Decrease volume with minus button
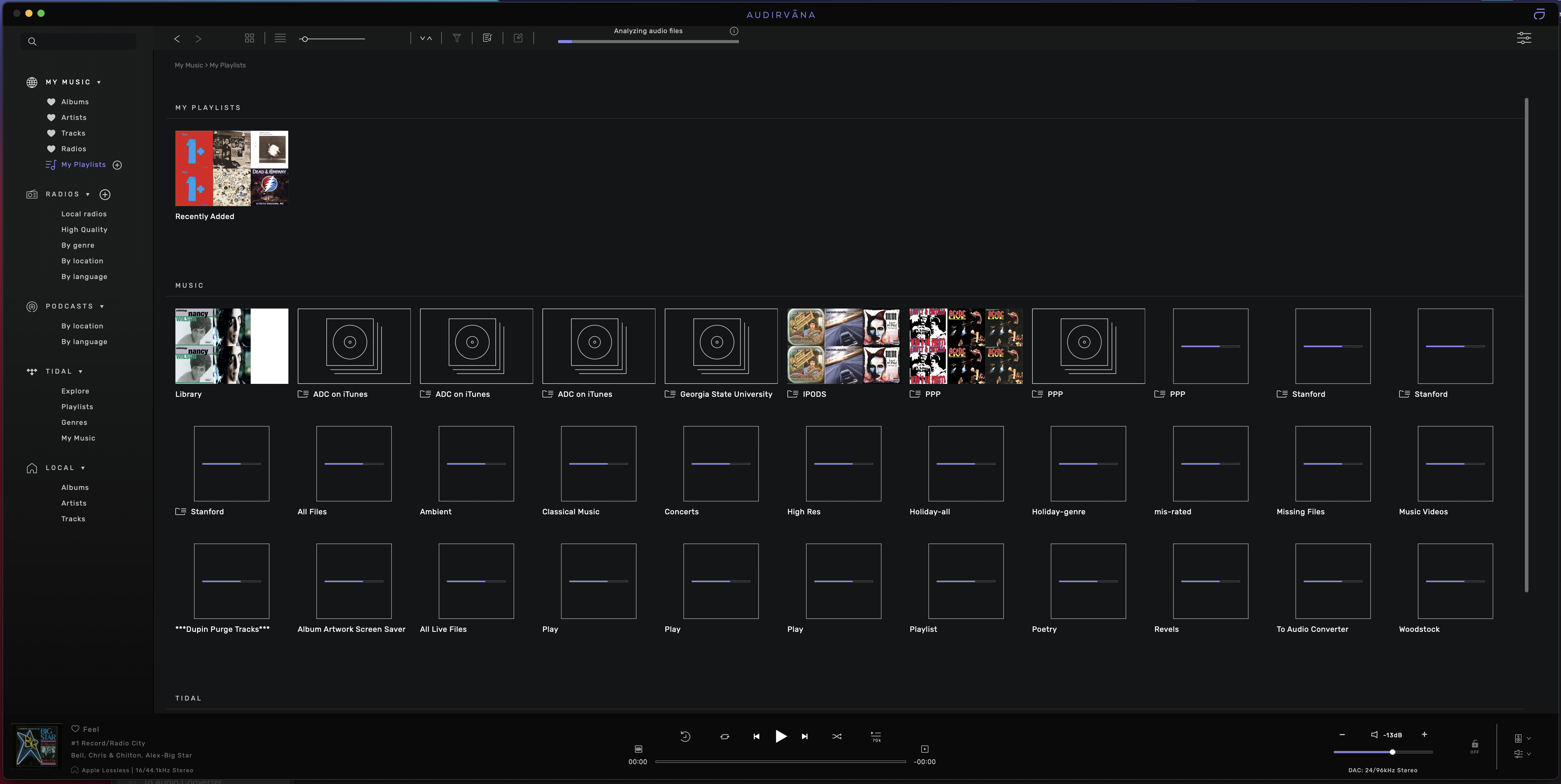 click(1342, 734)
